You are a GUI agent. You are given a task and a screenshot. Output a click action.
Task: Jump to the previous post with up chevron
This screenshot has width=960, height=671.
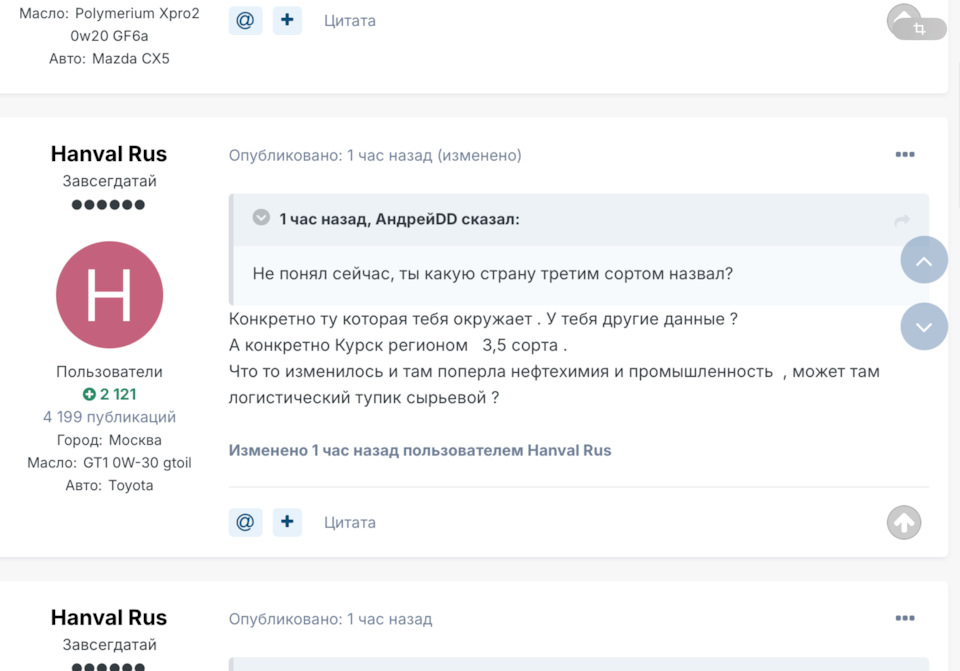pos(924,260)
